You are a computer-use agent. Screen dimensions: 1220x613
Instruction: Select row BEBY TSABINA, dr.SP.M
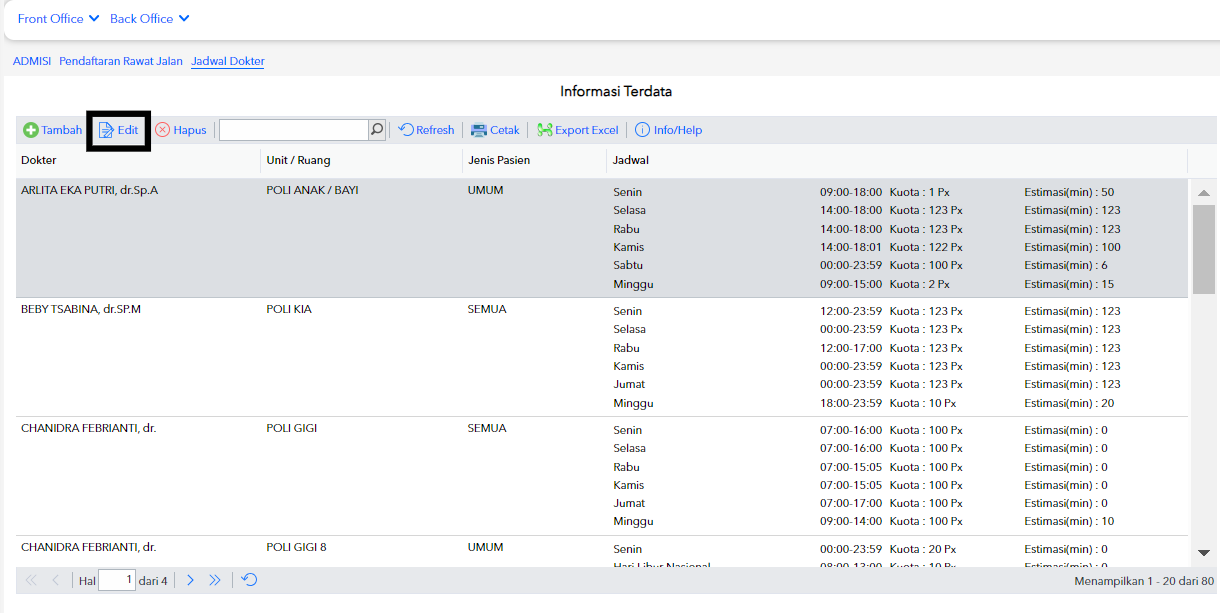click(602, 357)
